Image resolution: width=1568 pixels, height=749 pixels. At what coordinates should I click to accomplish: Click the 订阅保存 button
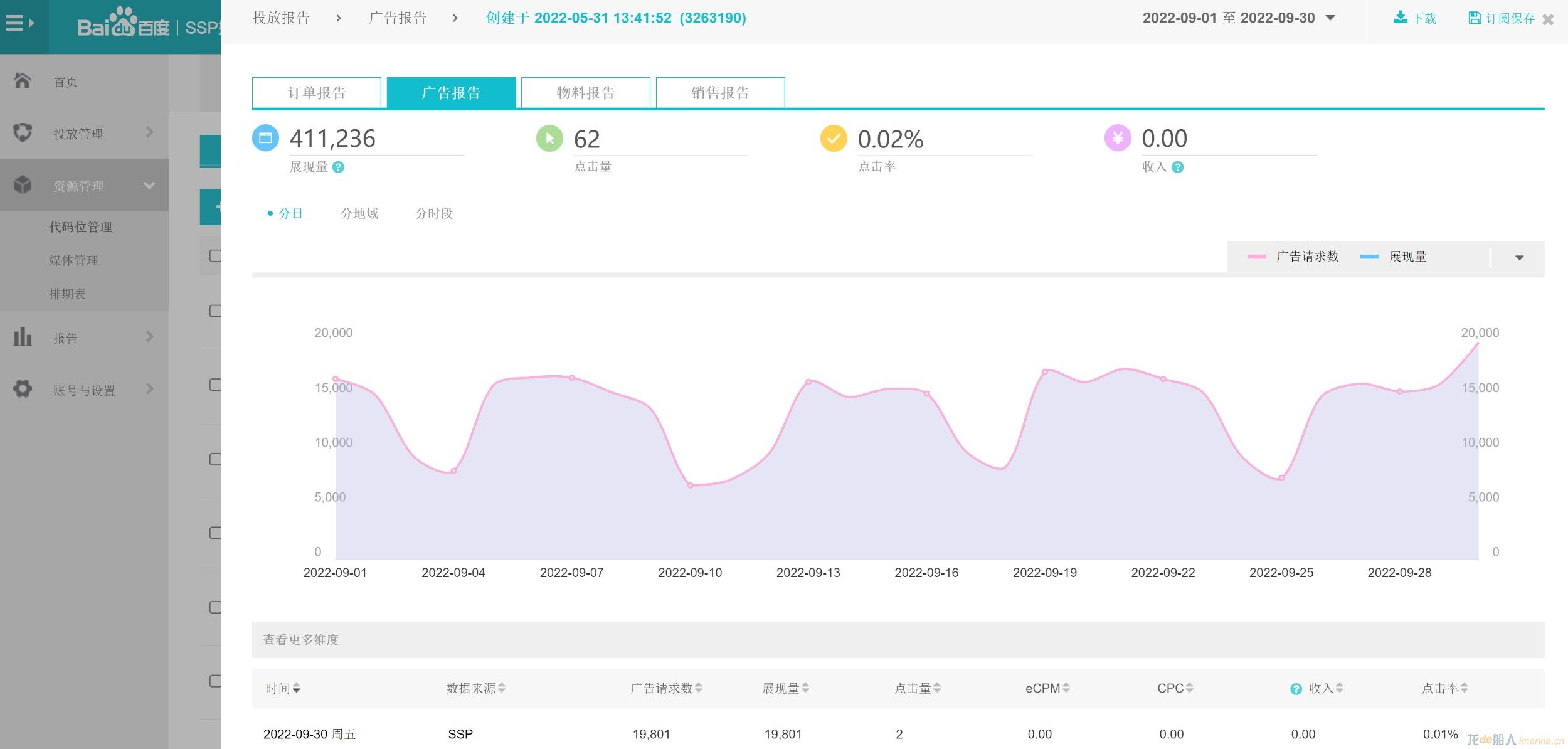(1502, 18)
